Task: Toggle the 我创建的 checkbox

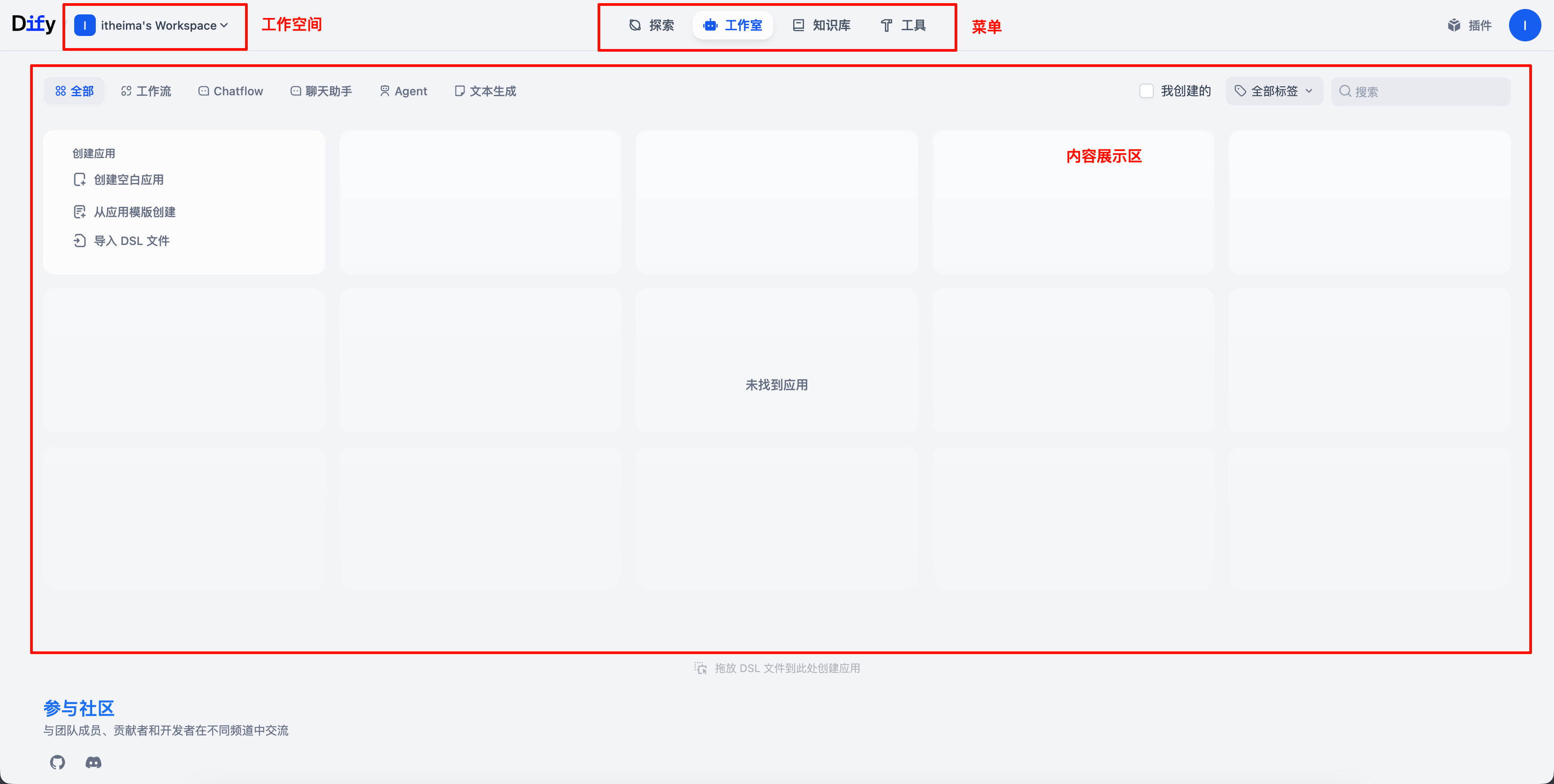Action: pyautogui.click(x=1146, y=91)
